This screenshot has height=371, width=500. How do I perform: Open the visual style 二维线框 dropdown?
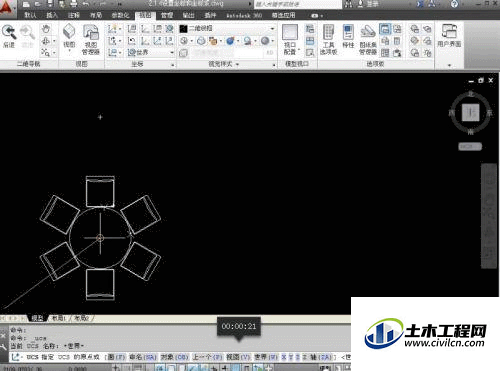227,29
